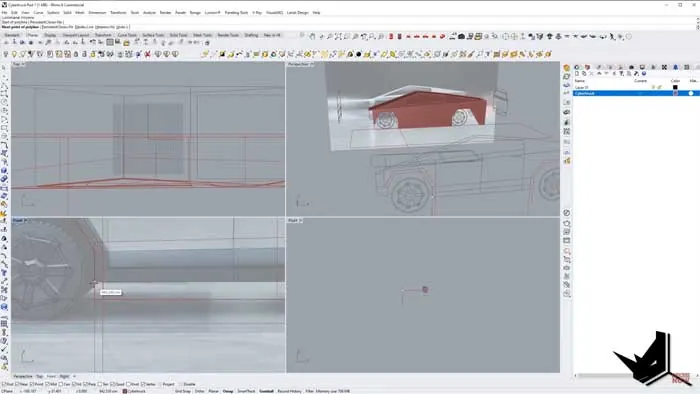The width and height of the screenshot is (700, 394).
Task: Toggle the End object snap
Action: pos(8,384)
